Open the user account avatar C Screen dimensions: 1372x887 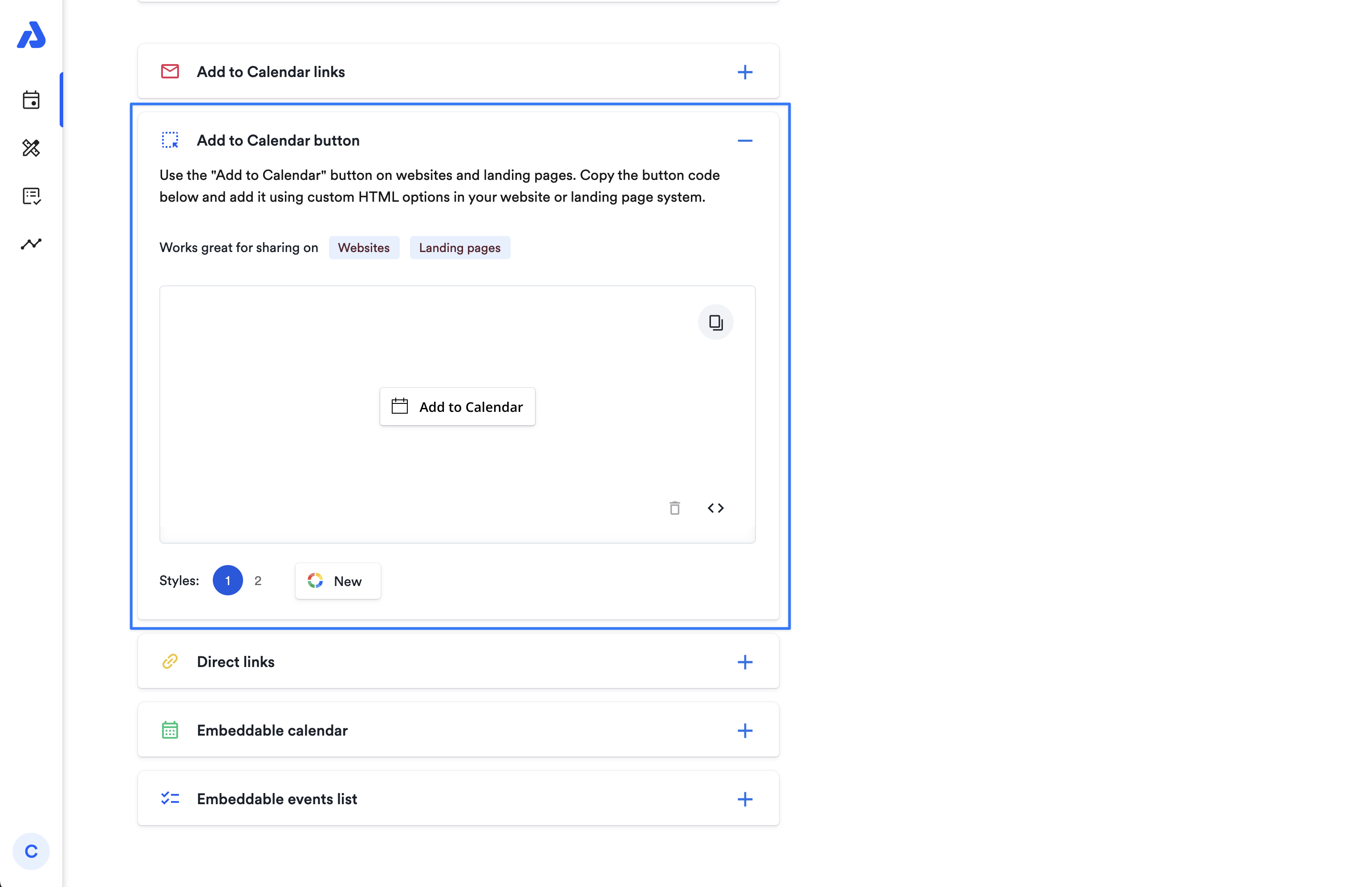(31, 851)
